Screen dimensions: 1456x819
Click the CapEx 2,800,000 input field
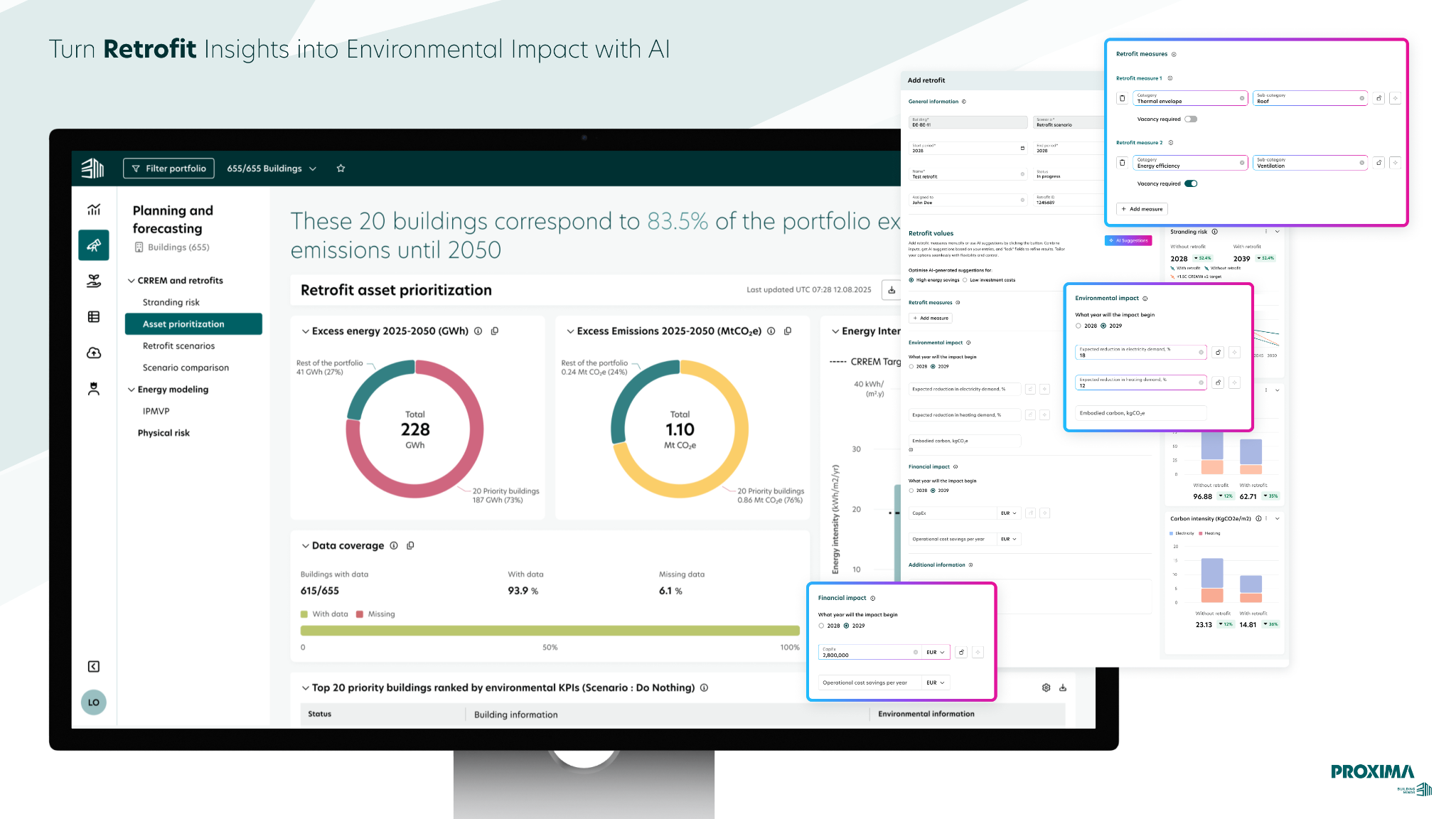[870, 652]
